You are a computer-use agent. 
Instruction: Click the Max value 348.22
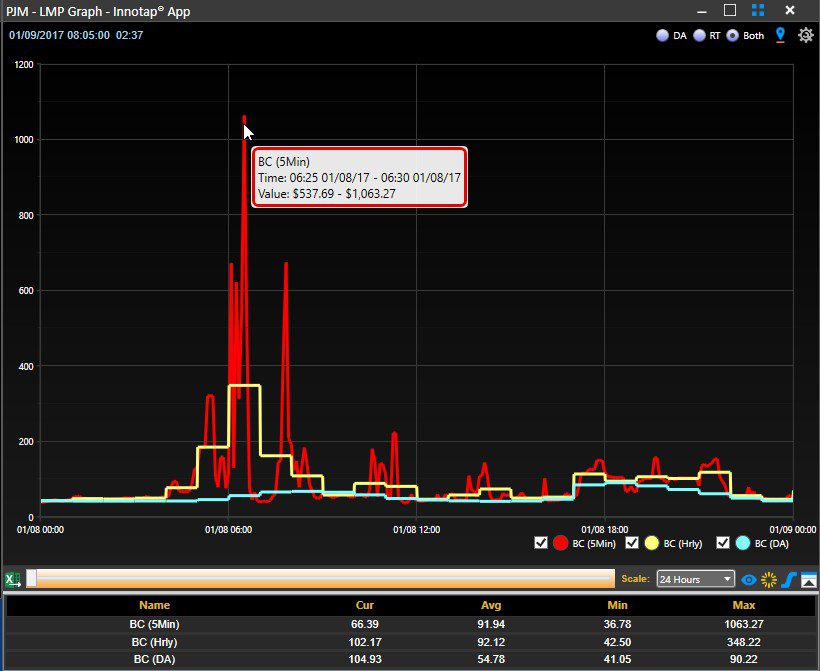744,642
